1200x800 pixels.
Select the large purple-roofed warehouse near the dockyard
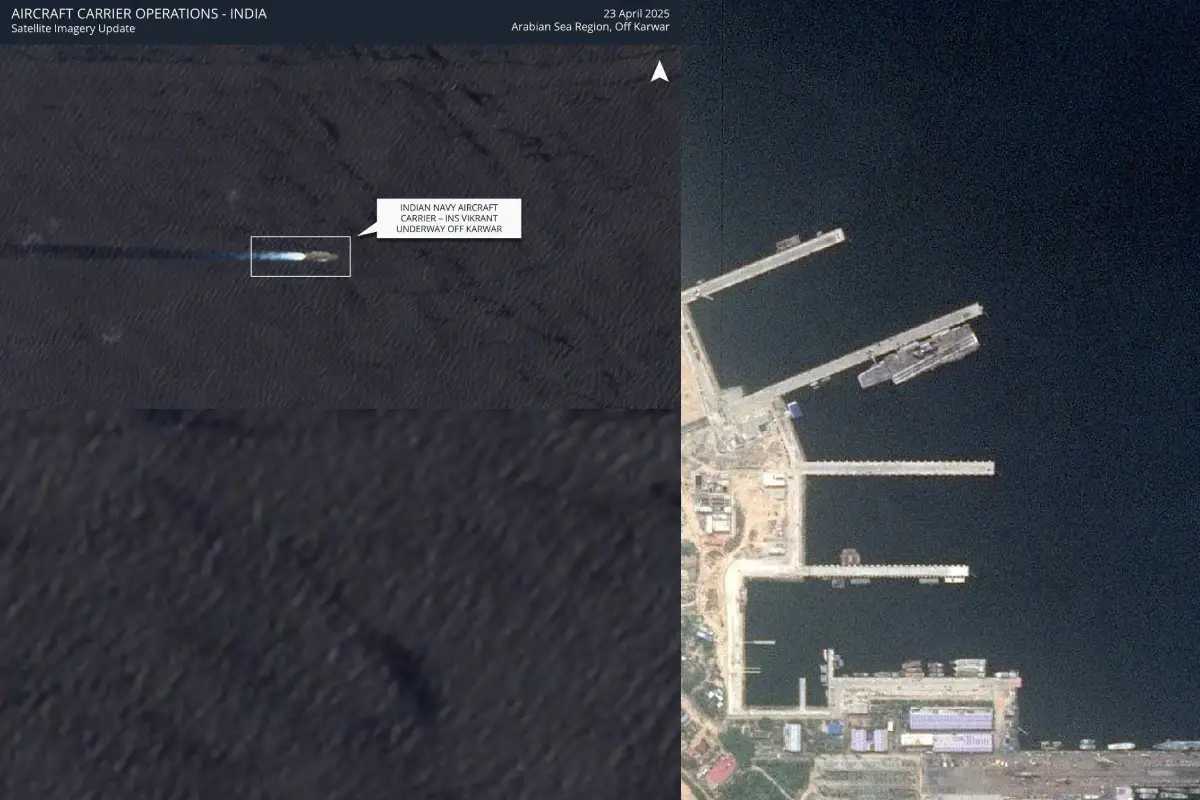(950, 720)
